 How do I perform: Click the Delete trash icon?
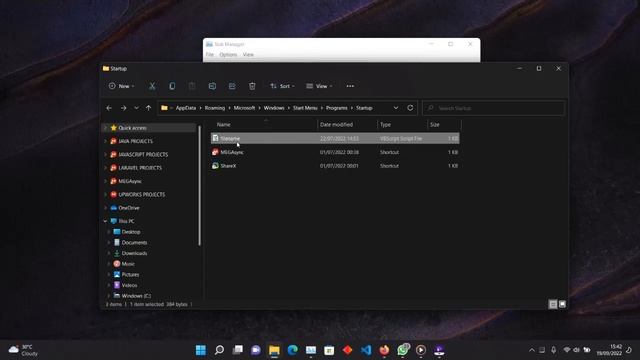[252, 86]
